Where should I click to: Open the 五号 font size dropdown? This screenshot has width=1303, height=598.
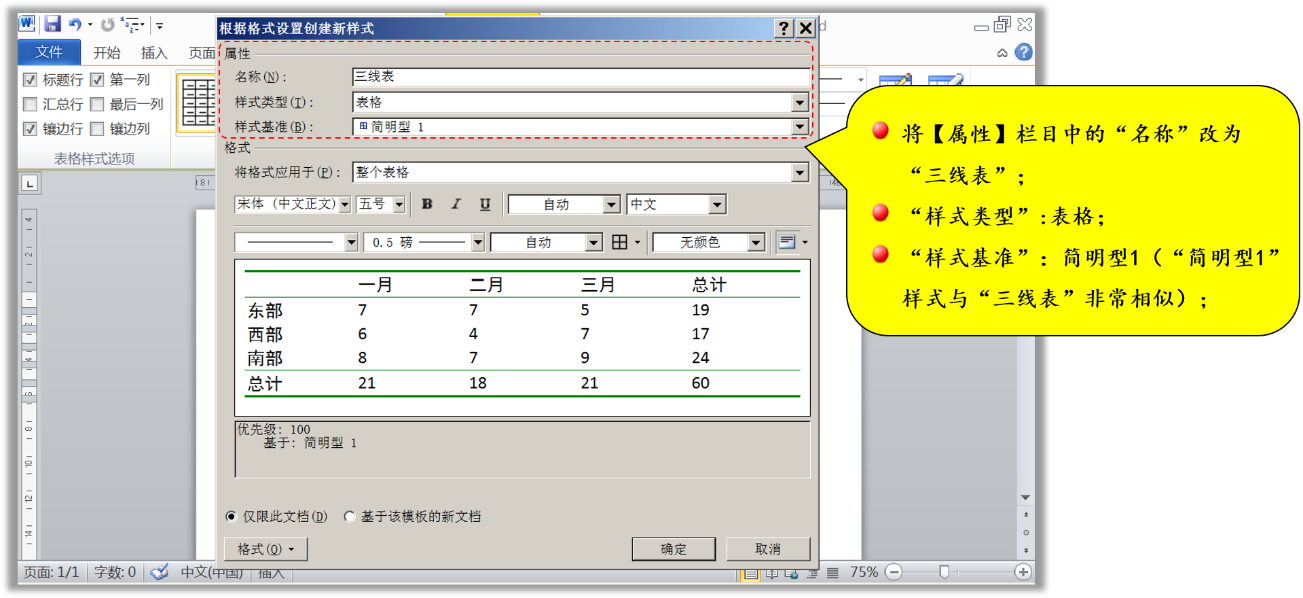pos(399,204)
